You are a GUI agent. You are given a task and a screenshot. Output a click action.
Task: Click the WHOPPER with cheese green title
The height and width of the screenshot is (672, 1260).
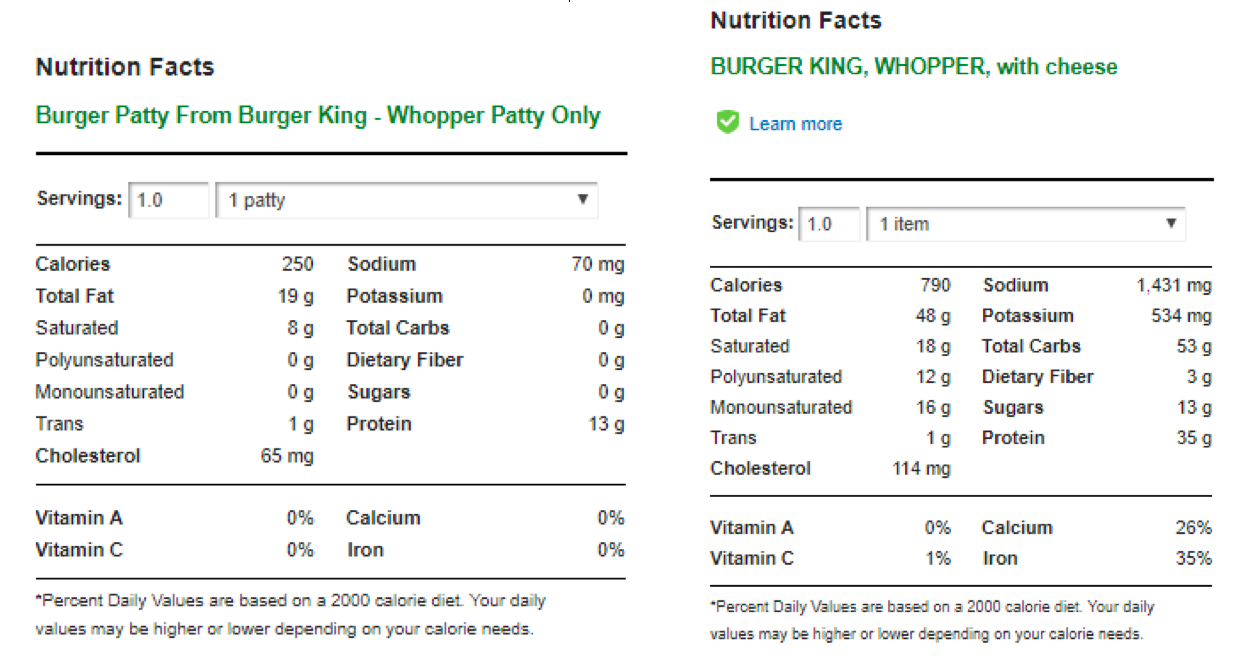[913, 67]
